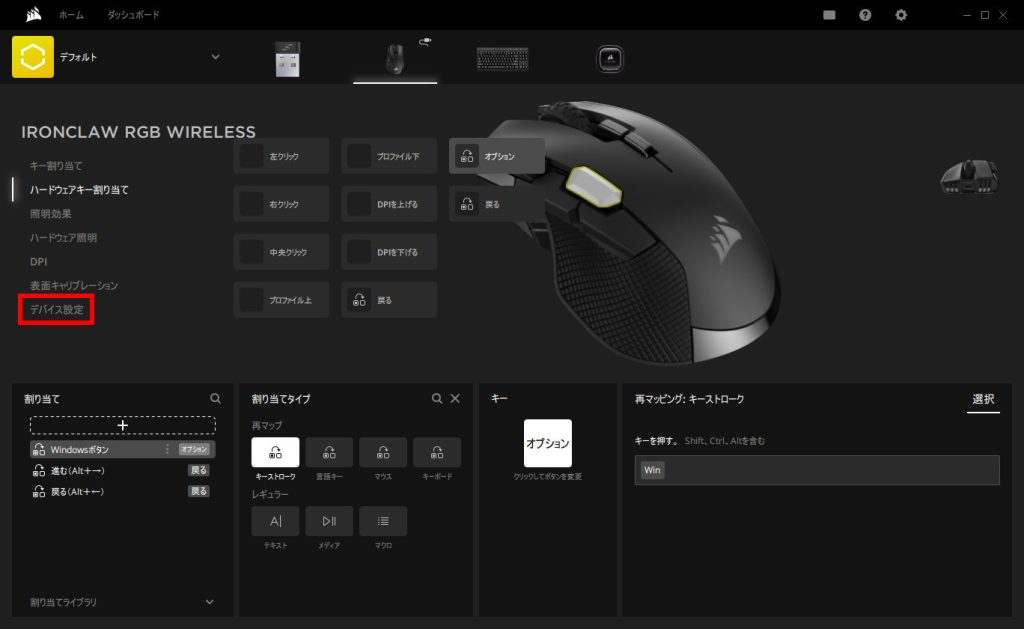Image resolution: width=1024 pixels, height=629 pixels.
Task: Select the DPIを上げる button slot
Action: pos(389,204)
